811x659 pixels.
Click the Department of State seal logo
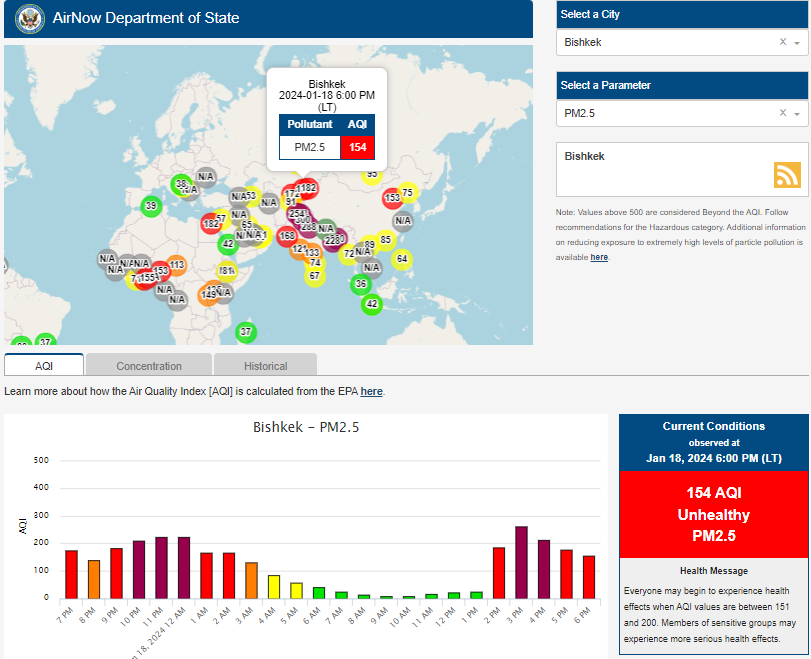pyautogui.click(x=29, y=19)
